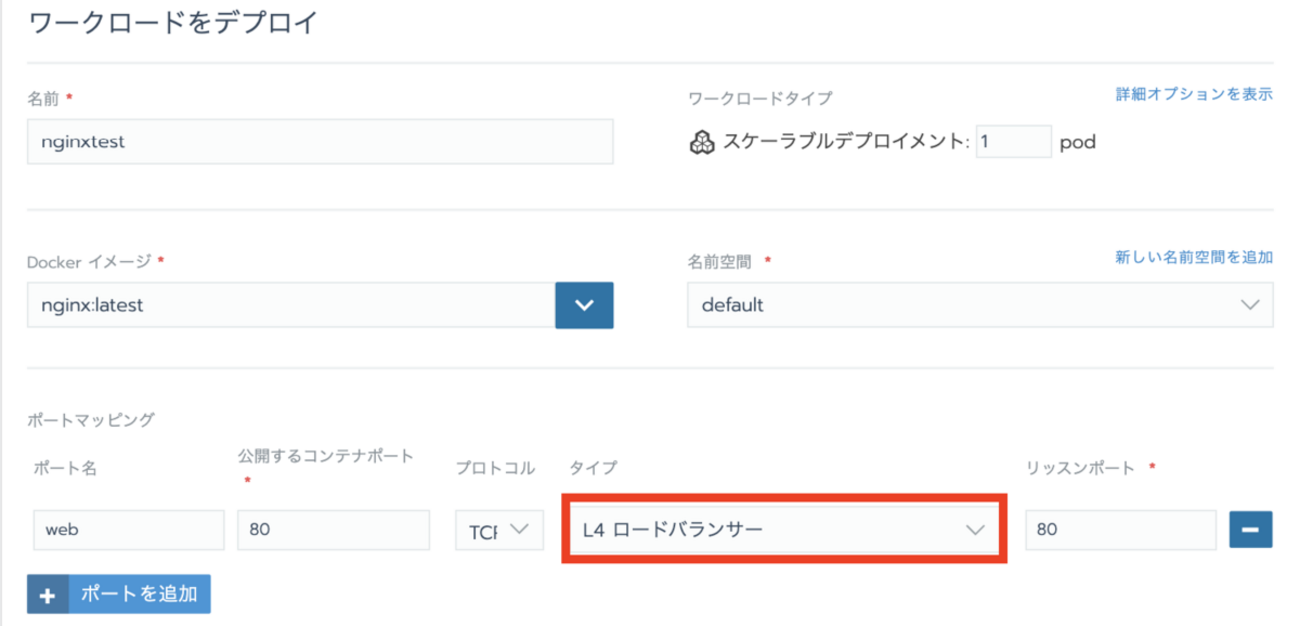1300x626 pixels.
Task: Click the ポート名 field containing web
Action: coord(128,530)
